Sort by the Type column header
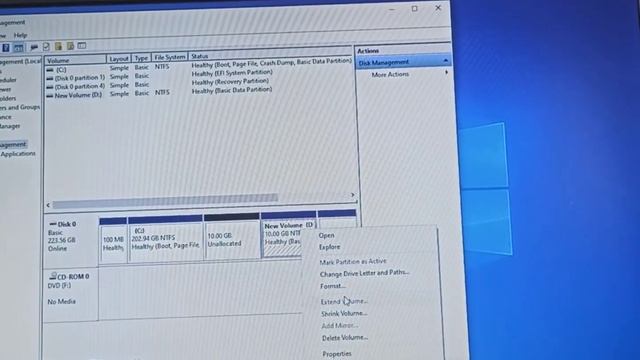Viewport: 640px width, 360px height. pyautogui.click(x=141, y=58)
